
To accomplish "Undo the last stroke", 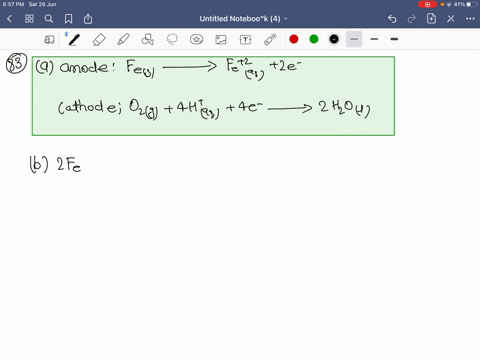I will click(x=392, y=19).
